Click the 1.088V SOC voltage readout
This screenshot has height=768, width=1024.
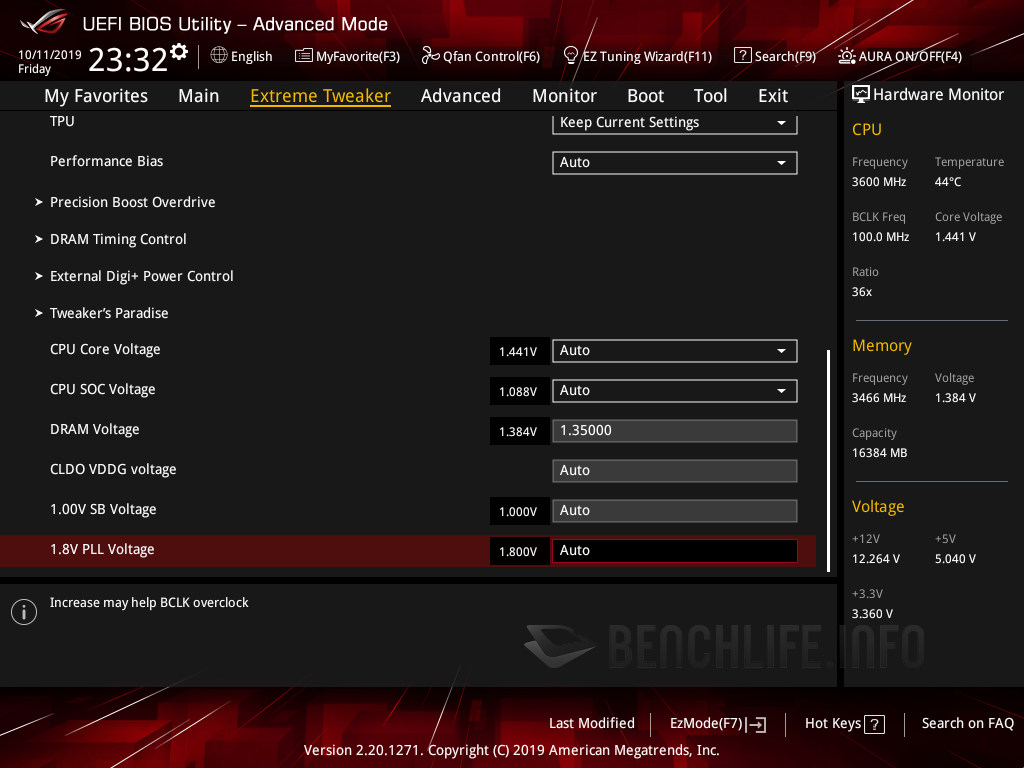tap(519, 391)
